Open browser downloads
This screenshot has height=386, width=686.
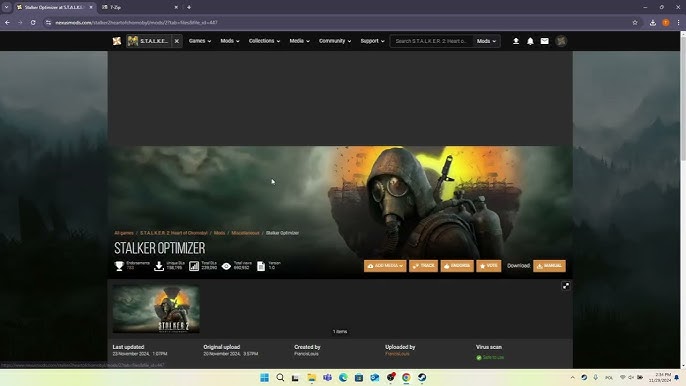pos(653,23)
